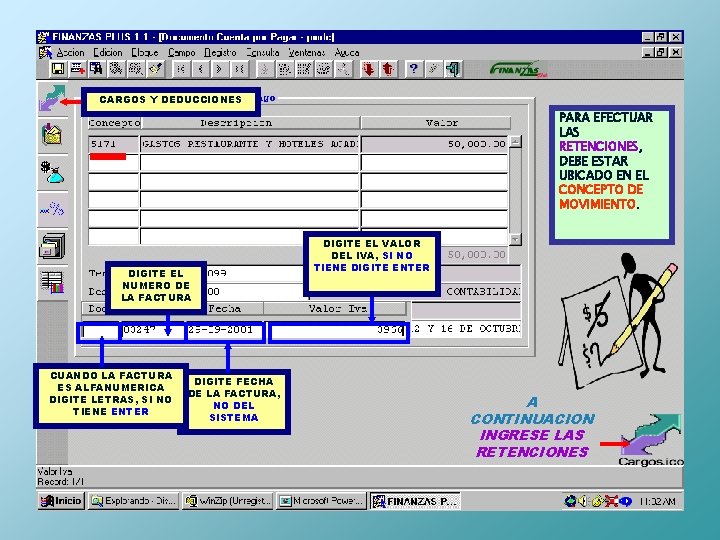
Task: Open the Campo menu
Action: (x=181, y=53)
